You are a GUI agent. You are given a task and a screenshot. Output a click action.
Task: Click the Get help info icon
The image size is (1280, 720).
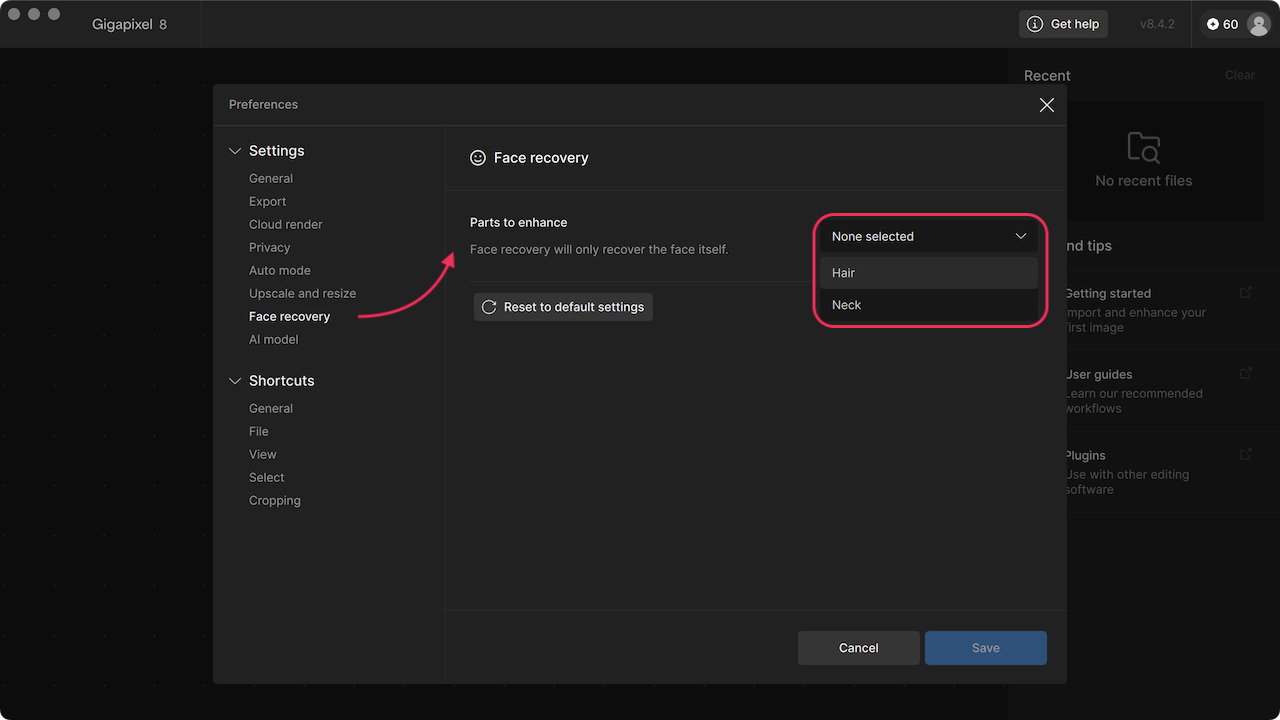click(x=1035, y=24)
